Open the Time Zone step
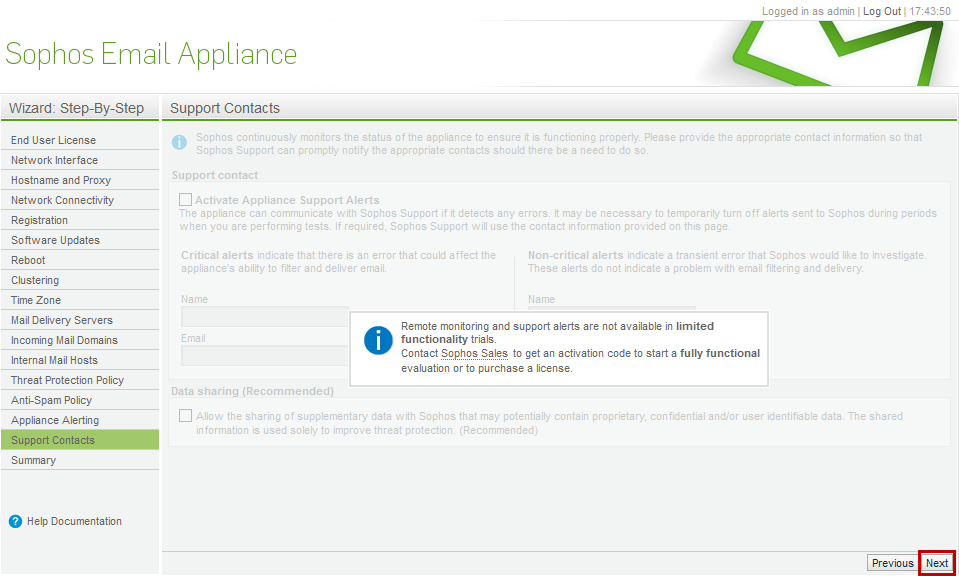This screenshot has width=959, height=576. pyautogui.click(x=80, y=300)
